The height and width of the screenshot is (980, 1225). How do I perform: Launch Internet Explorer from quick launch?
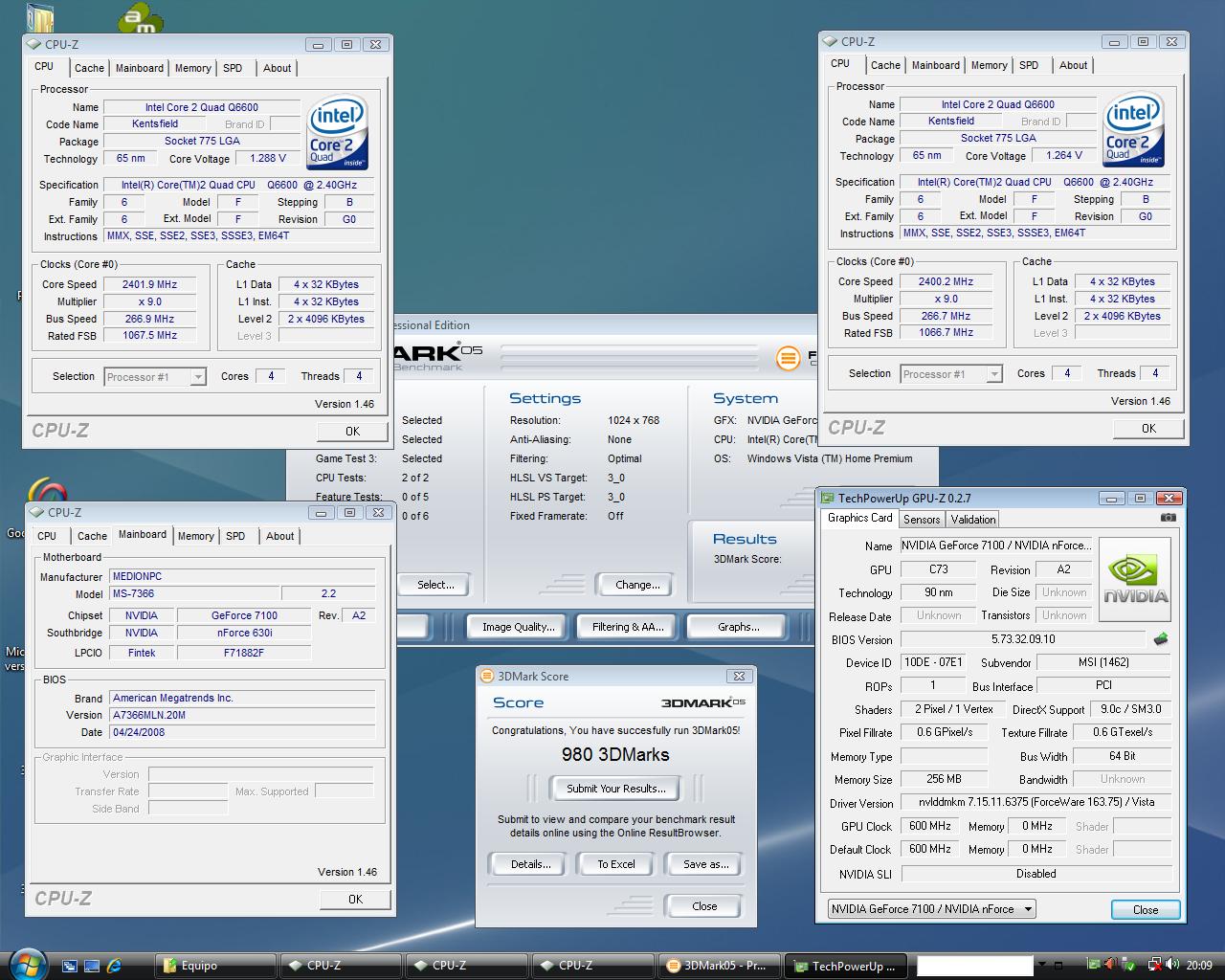pos(114,966)
